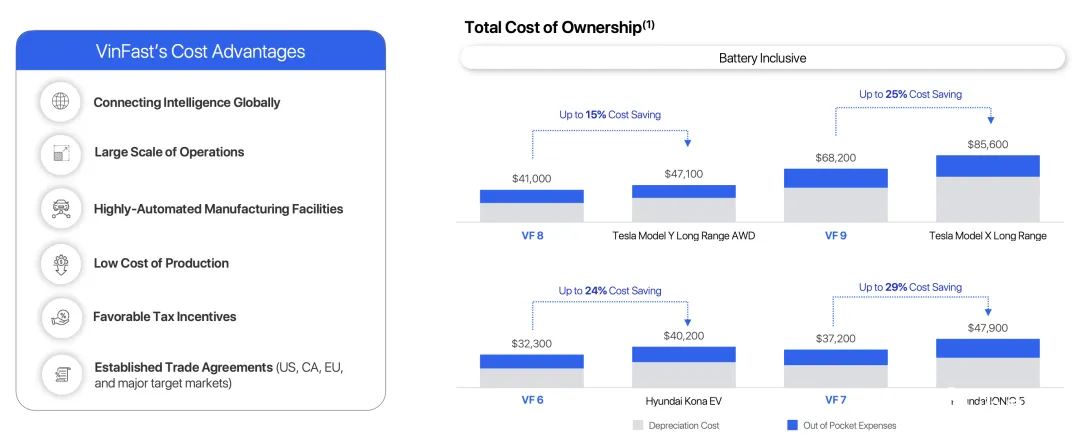Click the $37,200 value above VF 7
1080x437 pixels.
click(835, 338)
